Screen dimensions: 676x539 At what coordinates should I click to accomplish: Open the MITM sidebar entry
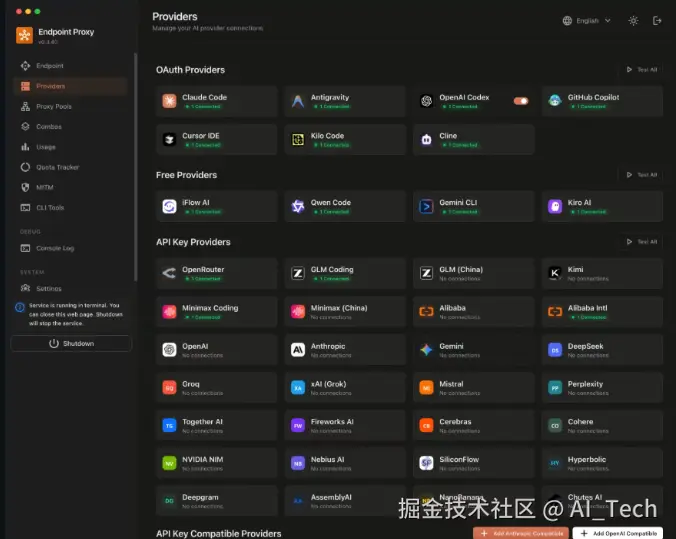pyautogui.click(x=70, y=187)
